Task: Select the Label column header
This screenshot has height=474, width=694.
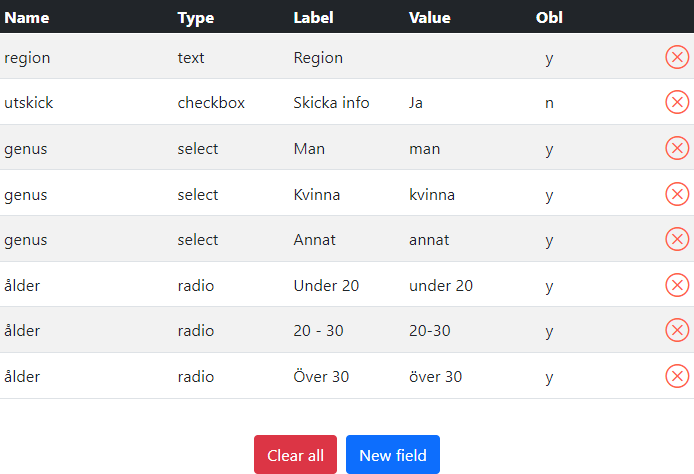Action: point(313,17)
